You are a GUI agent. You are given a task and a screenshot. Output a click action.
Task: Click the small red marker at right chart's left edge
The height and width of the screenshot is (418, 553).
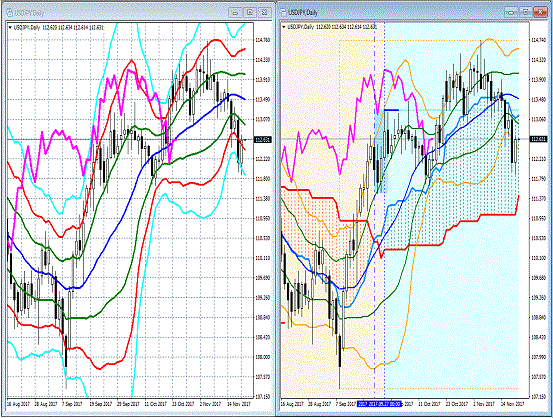tap(283, 323)
